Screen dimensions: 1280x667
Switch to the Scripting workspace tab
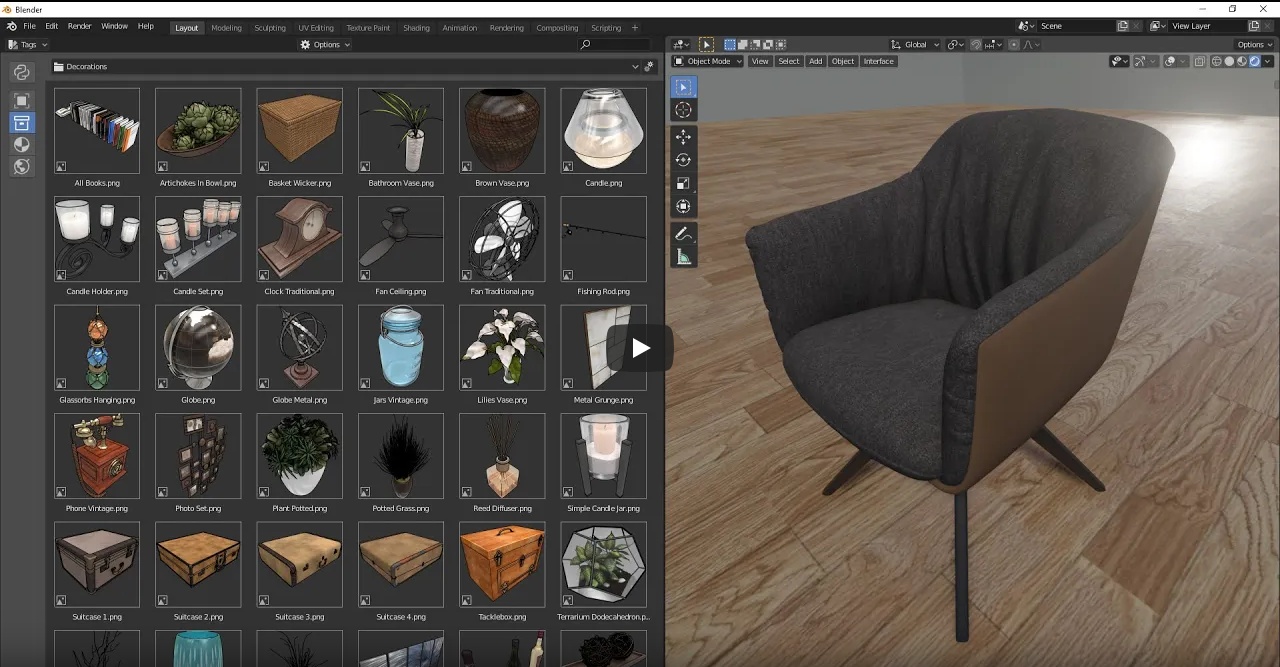606,28
